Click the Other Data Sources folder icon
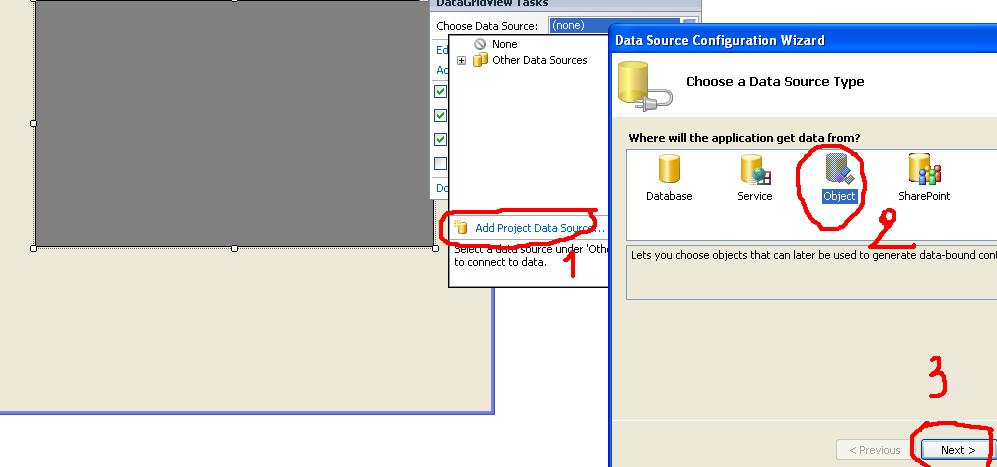Viewport: 997px width, 467px height. pyautogui.click(x=481, y=60)
